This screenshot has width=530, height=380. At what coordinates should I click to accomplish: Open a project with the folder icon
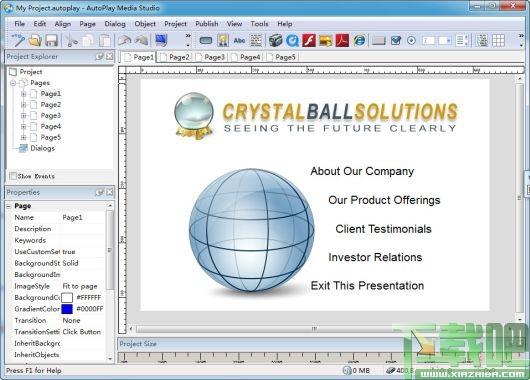tap(35, 41)
